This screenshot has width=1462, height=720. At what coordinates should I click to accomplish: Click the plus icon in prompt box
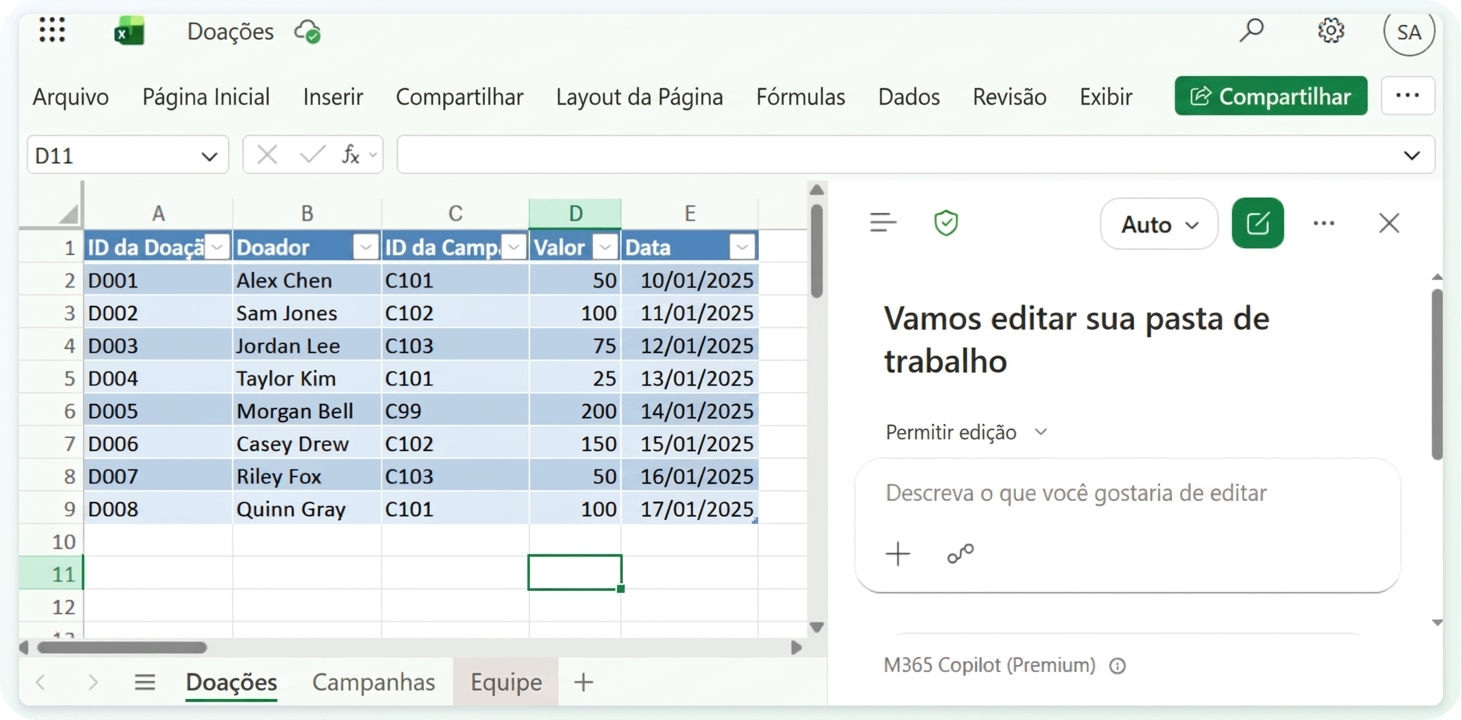pos(898,554)
